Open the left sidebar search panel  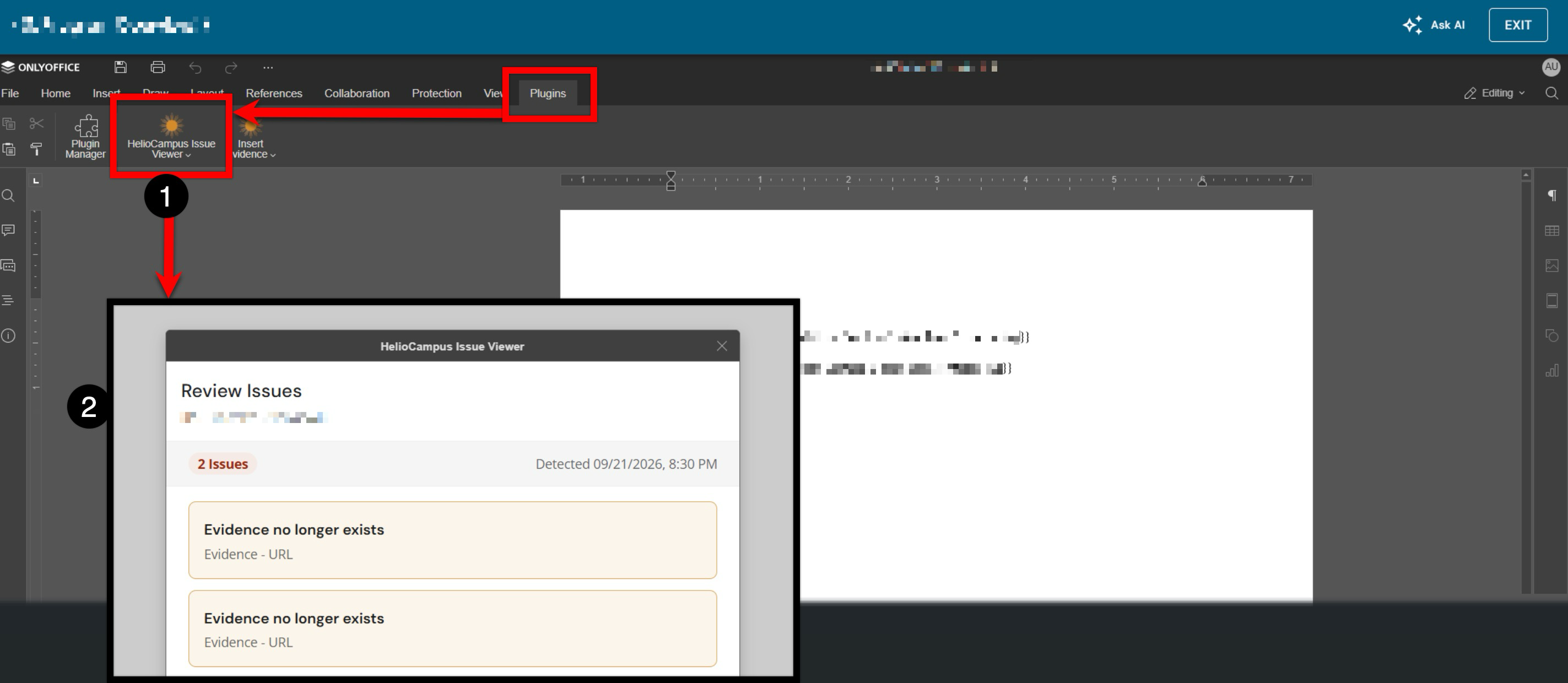click(8, 196)
